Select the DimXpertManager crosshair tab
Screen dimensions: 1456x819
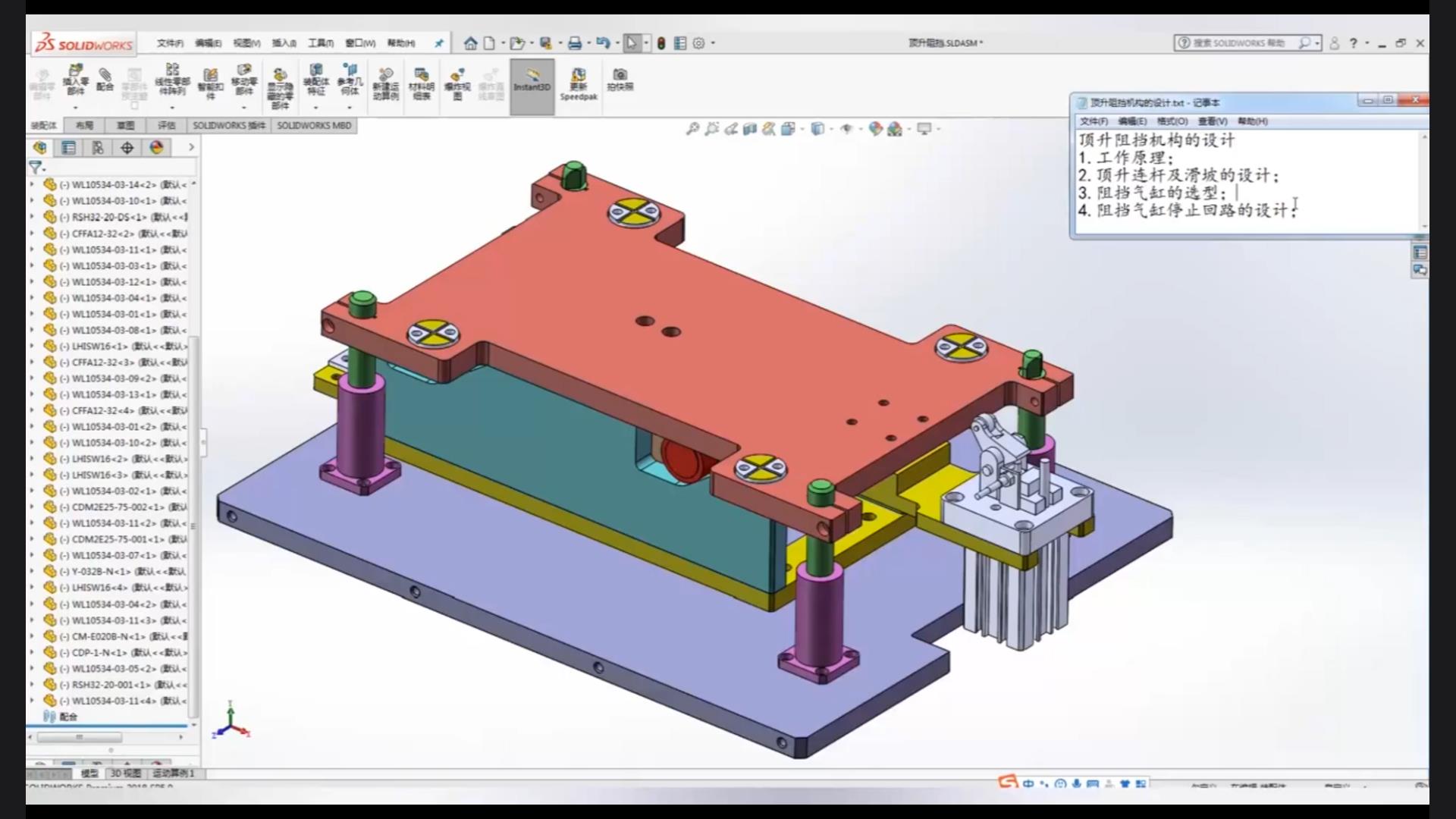(127, 147)
